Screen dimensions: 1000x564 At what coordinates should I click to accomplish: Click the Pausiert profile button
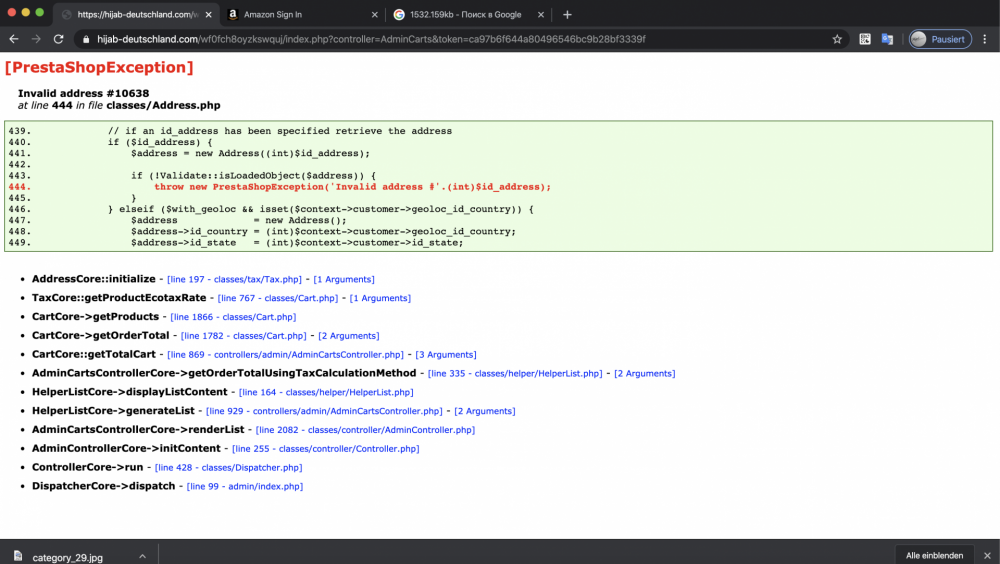[x=940, y=39]
